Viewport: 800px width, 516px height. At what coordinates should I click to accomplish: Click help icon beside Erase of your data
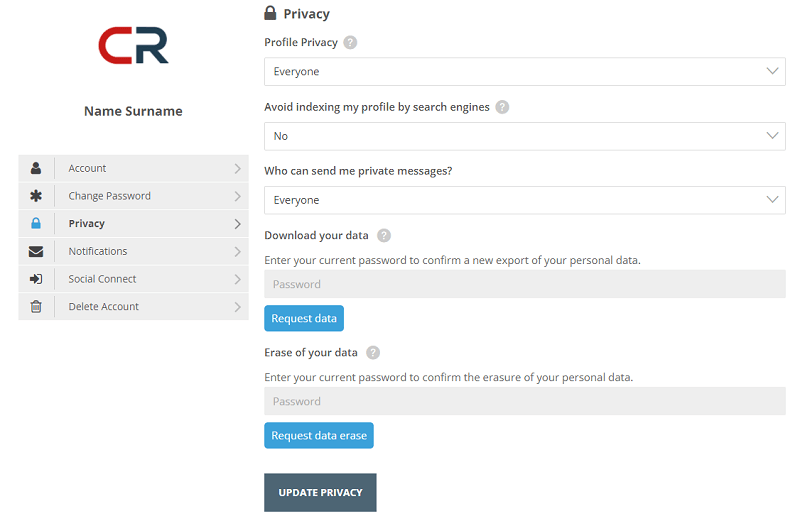373,353
